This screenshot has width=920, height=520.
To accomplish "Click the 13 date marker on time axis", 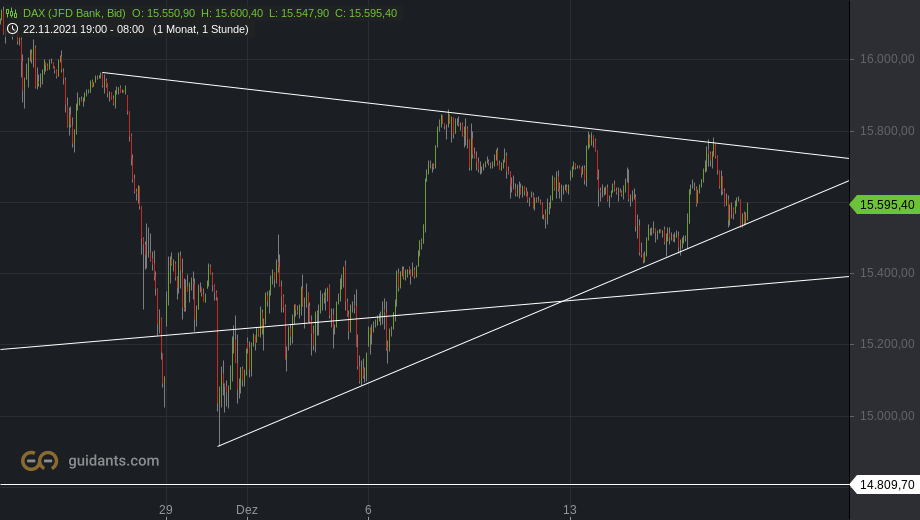I will coord(570,510).
